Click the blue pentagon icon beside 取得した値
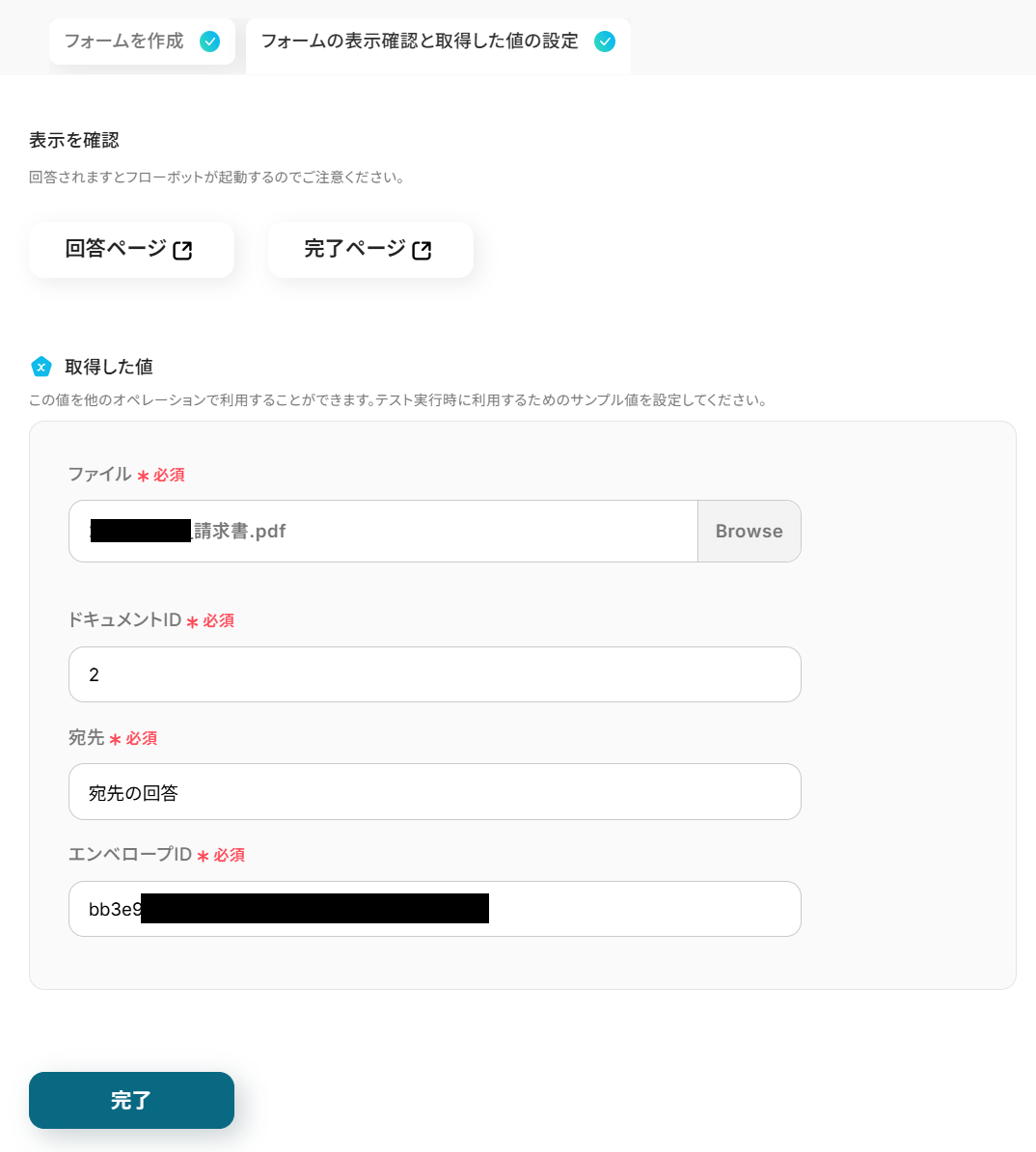1036x1152 pixels. click(x=41, y=367)
